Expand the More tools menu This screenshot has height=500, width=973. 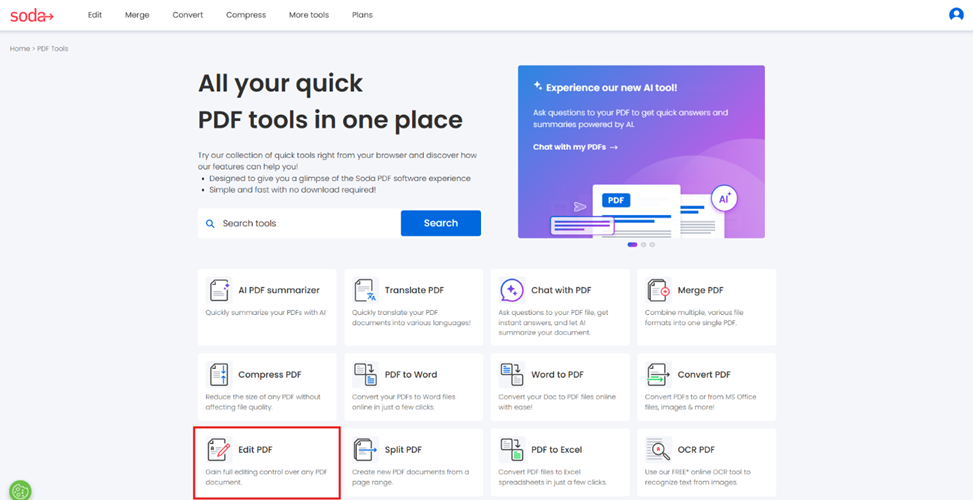click(x=308, y=15)
